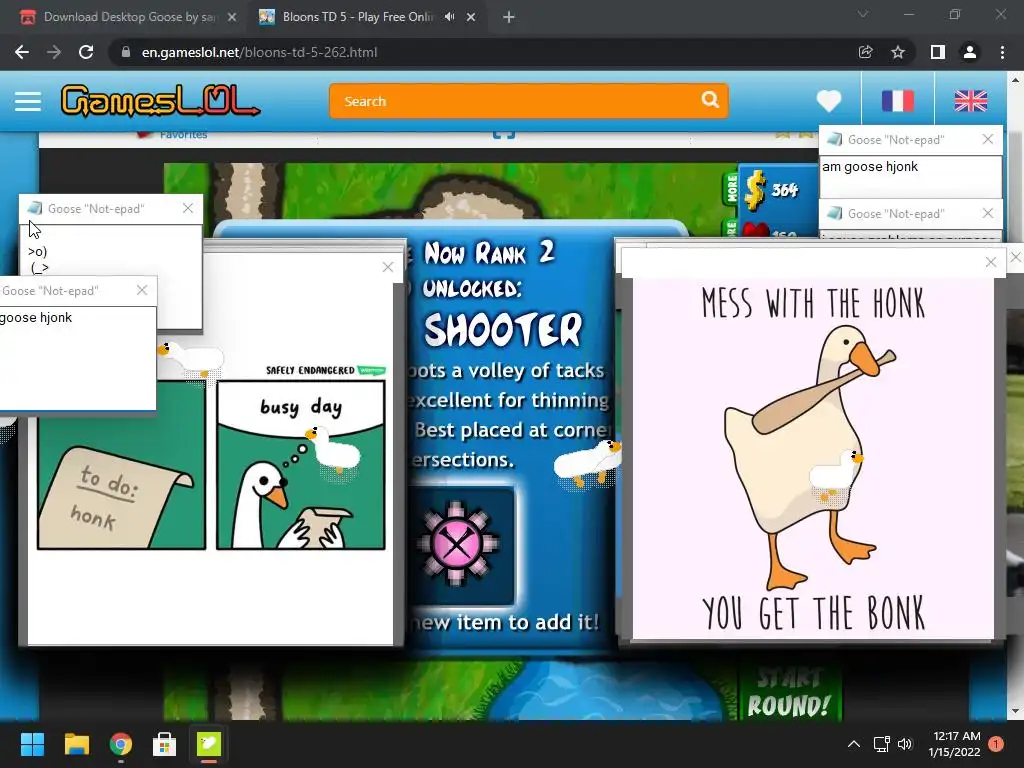Click the green MORE money button
The width and height of the screenshot is (1024, 768).
coord(731,188)
